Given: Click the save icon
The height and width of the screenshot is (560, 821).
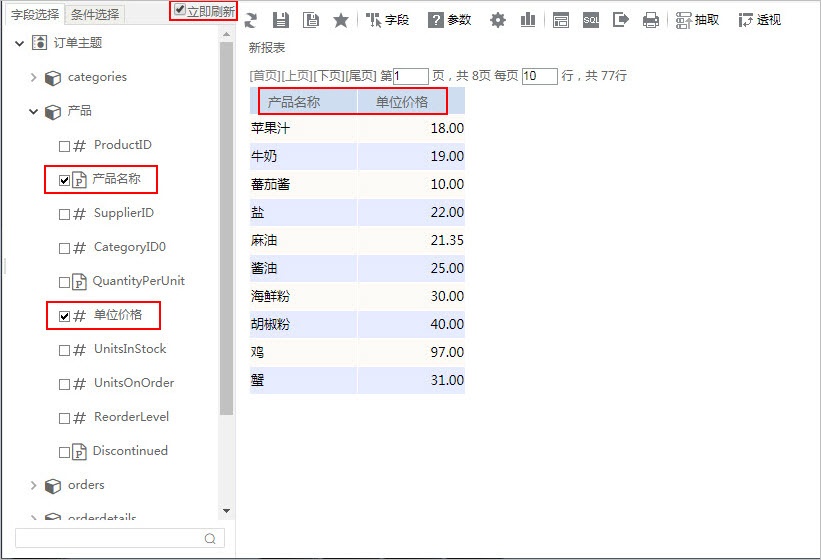Looking at the screenshot, I should coord(281,20).
